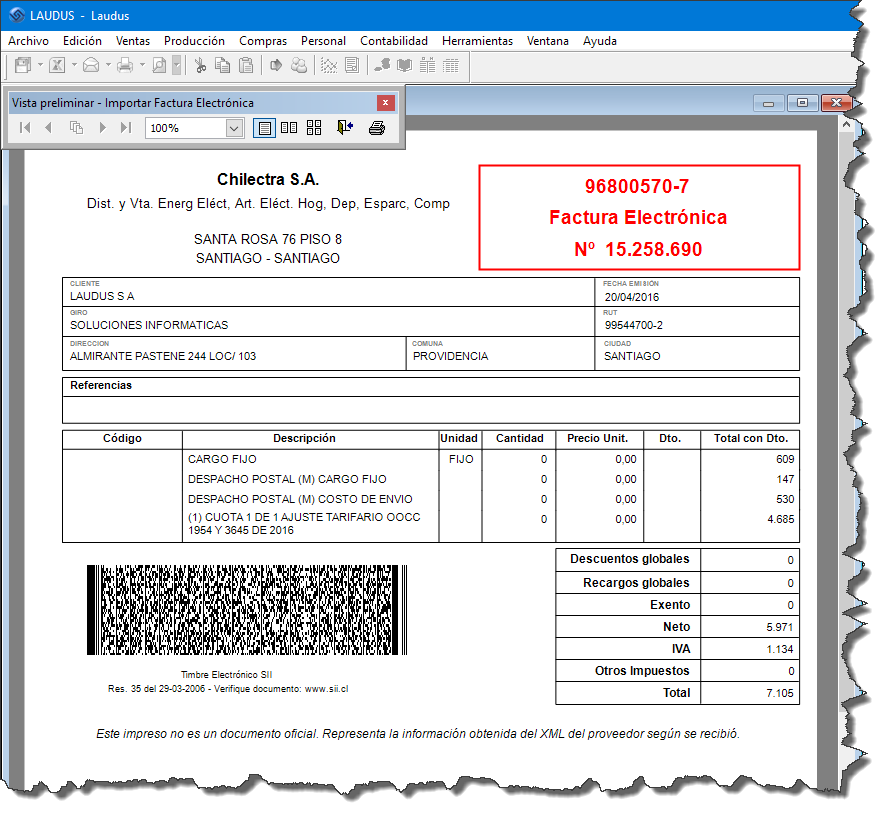Close the Vista preliminar toolbar window

(x=386, y=103)
